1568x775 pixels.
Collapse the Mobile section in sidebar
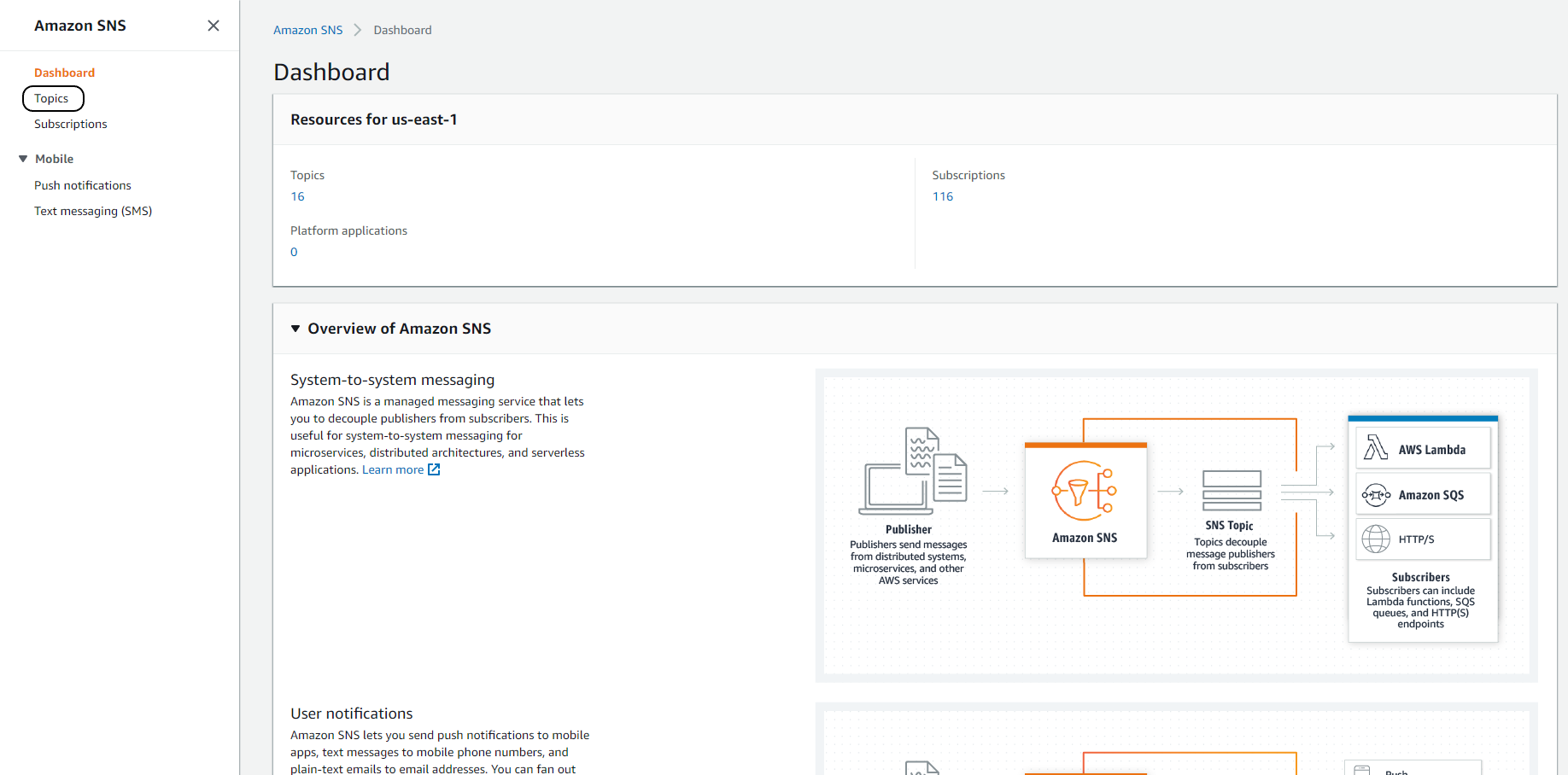(x=23, y=159)
